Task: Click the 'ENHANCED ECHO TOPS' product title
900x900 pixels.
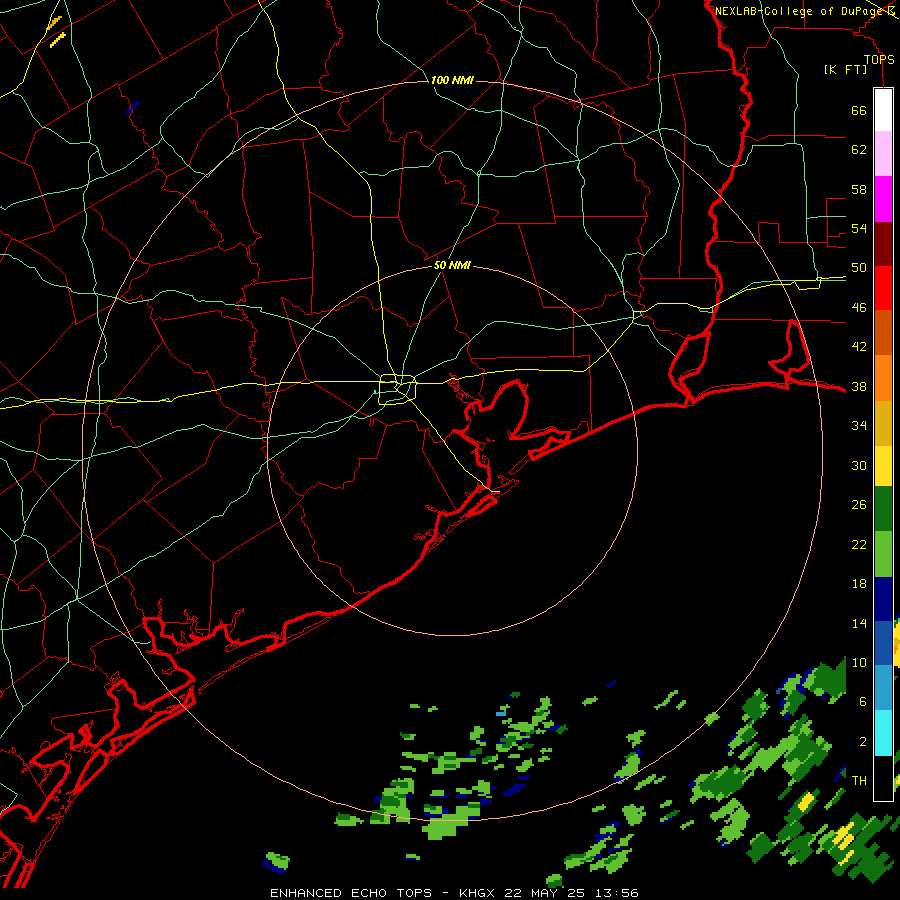Action: click(x=351, y=893)
